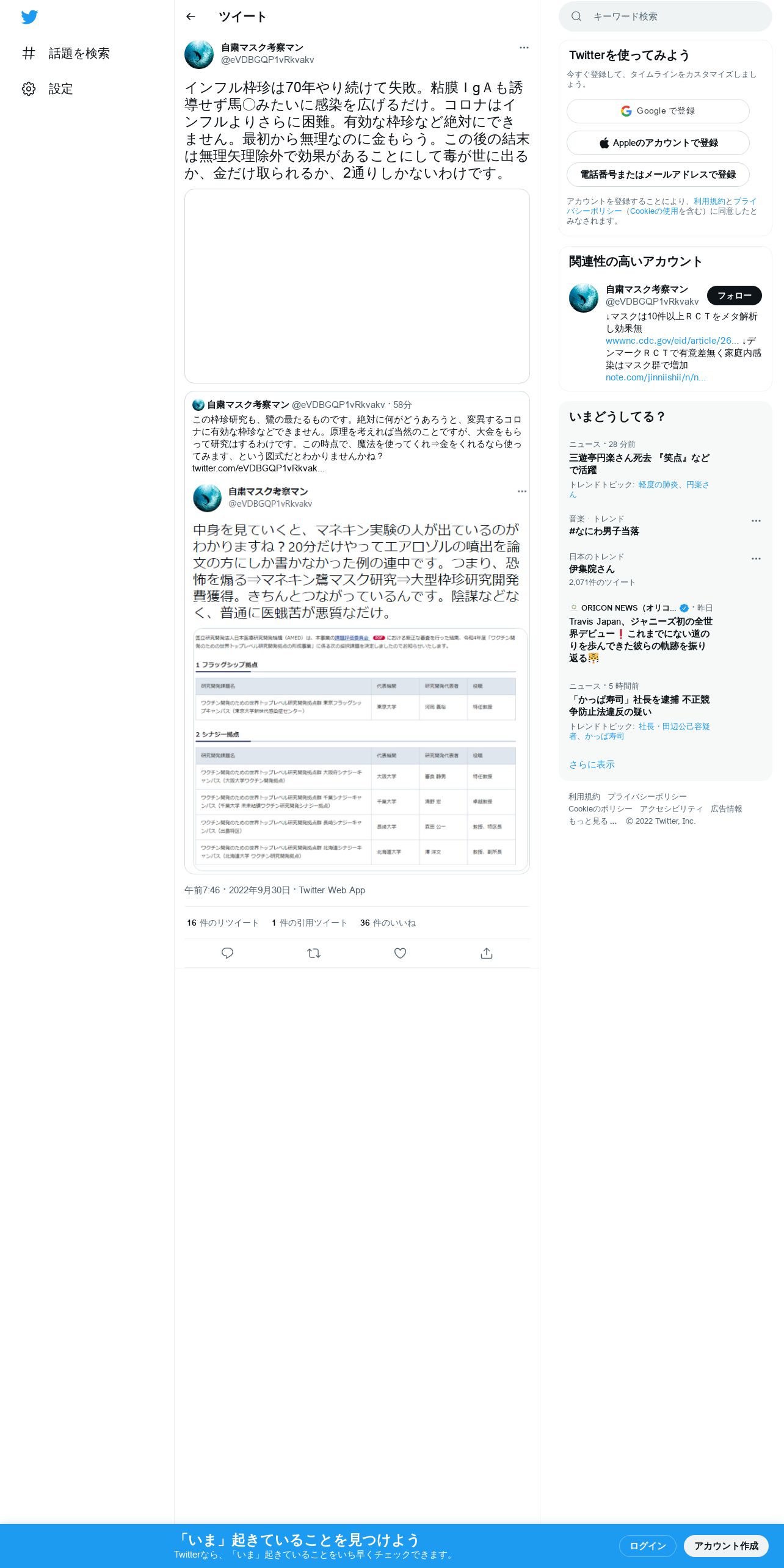Follow 自粛マスク考察マン with フォロー button
Viewport: 784px width, 1568px height.
734,296
